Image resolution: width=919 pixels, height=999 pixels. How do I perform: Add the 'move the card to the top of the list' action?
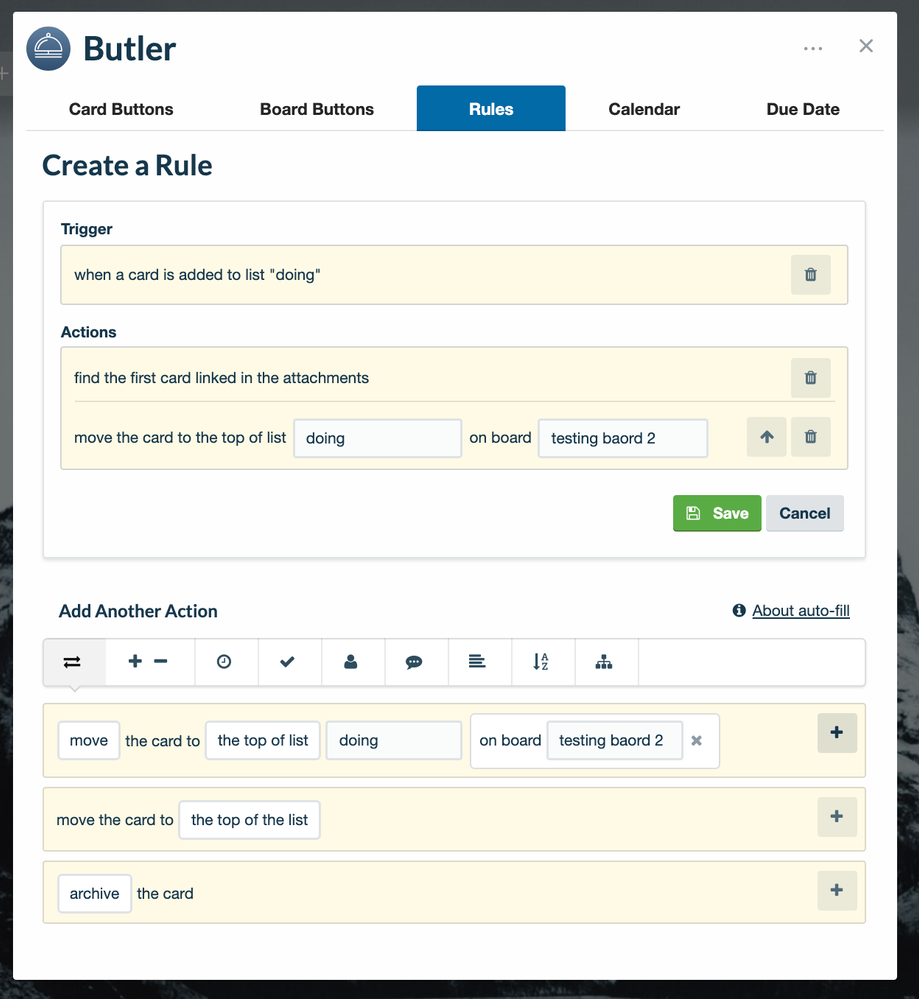coord(837,817)
